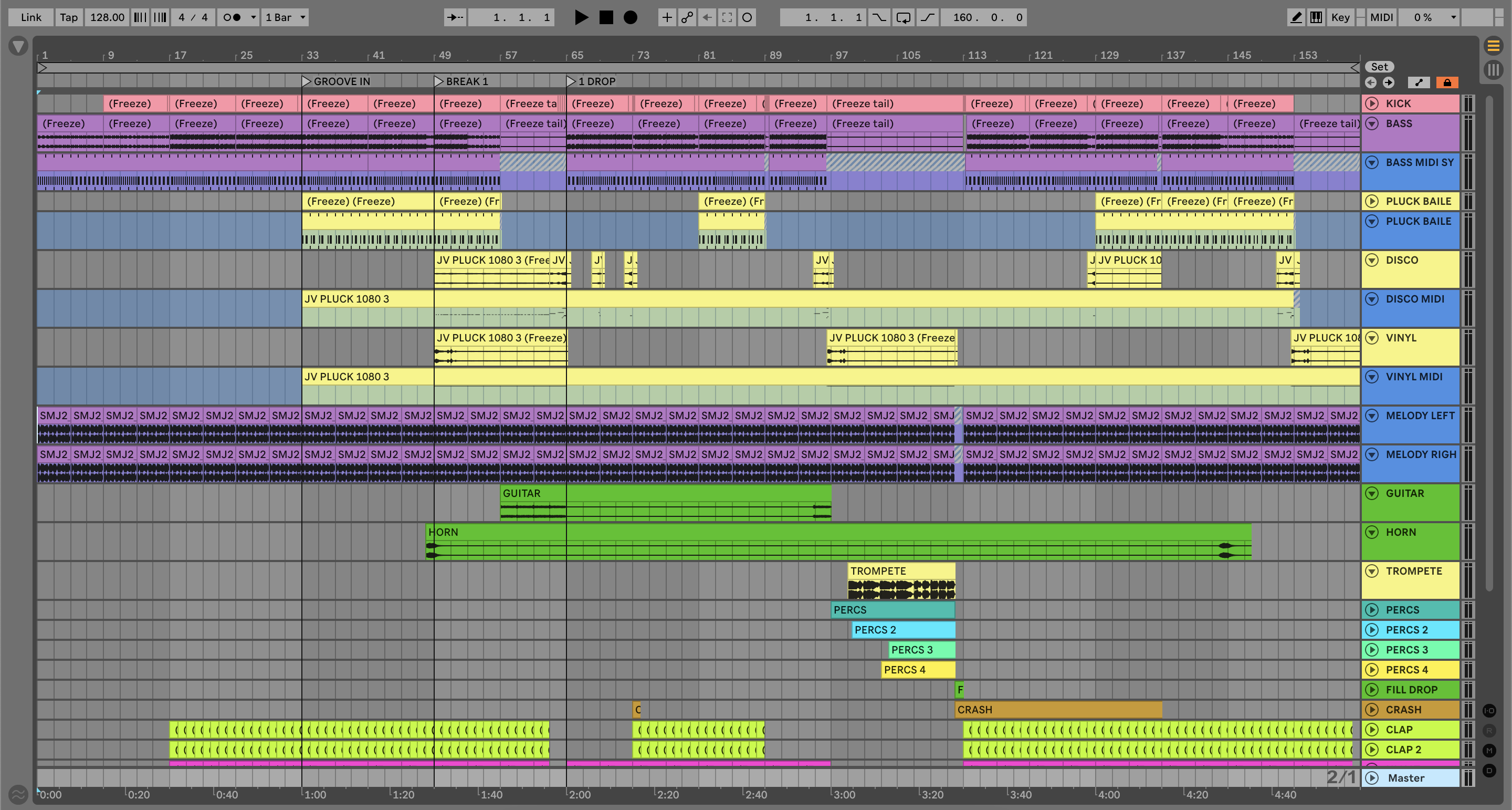This screenshot has height=810, width=1512.
Task: Click the orange Lock Envelopes icon
Action: click(x=1447, y=82)
